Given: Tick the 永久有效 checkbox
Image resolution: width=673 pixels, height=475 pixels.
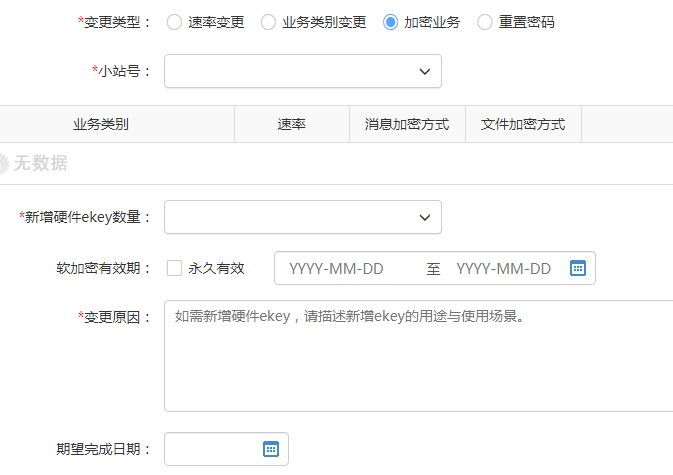Looking at the screenshot, I should click(x=174, y=268).
